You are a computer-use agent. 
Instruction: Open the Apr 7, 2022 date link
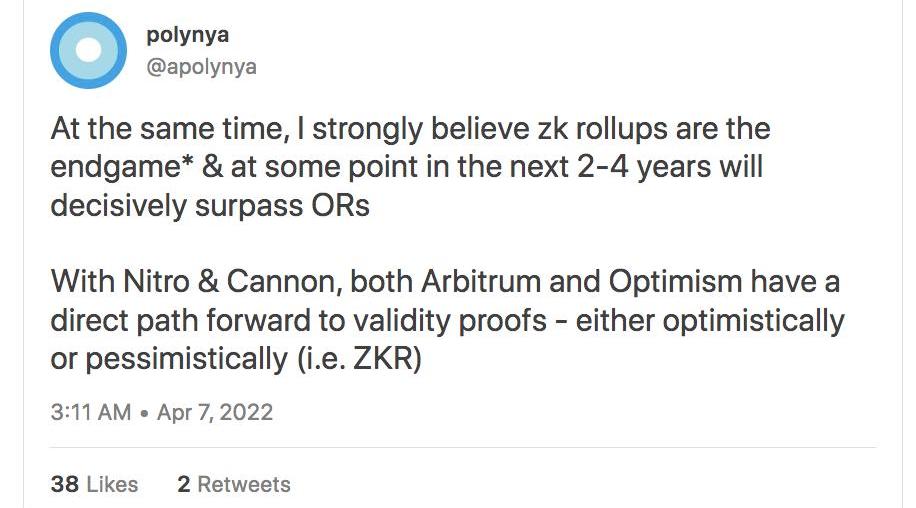tap(215, 412)
